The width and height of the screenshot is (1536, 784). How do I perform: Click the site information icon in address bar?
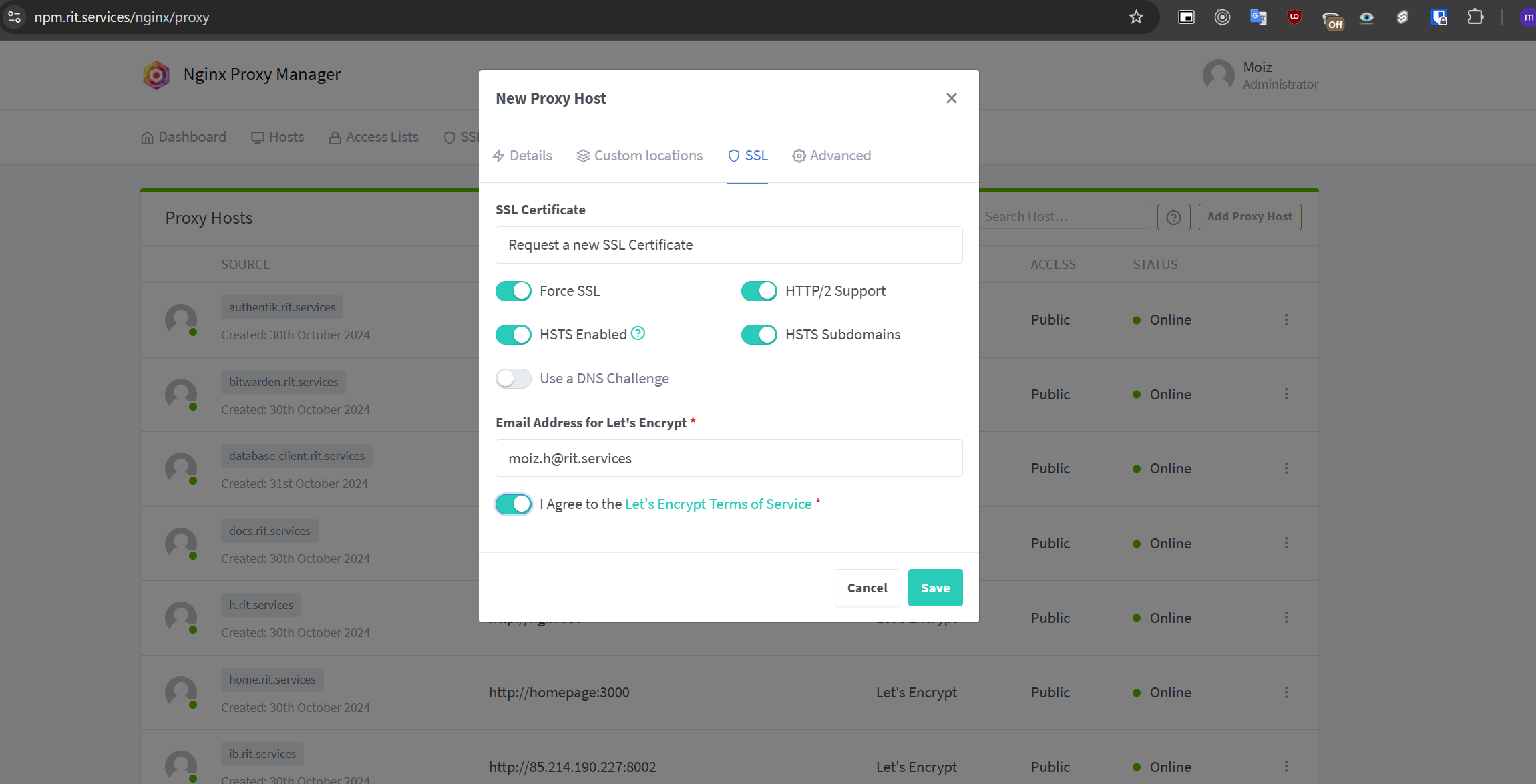pyautogui.click(x=15, y=17)
